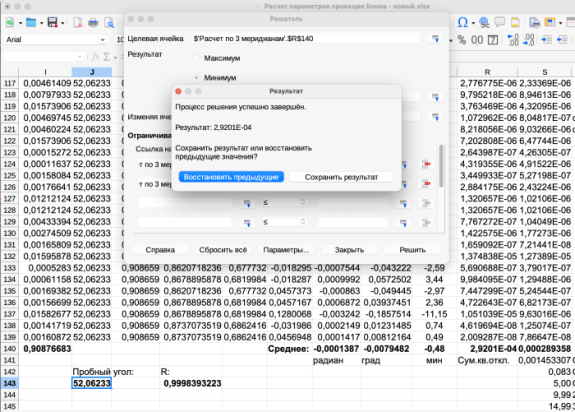This screenshot has width=575, height=412.
Task: Click Сохранить результат button
Action: (x=341, y=177)
